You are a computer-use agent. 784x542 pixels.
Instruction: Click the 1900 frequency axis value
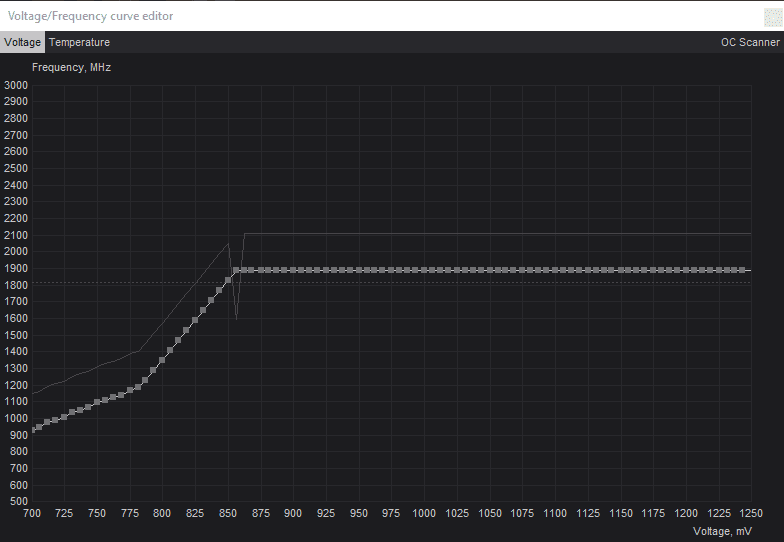[16, 268]
